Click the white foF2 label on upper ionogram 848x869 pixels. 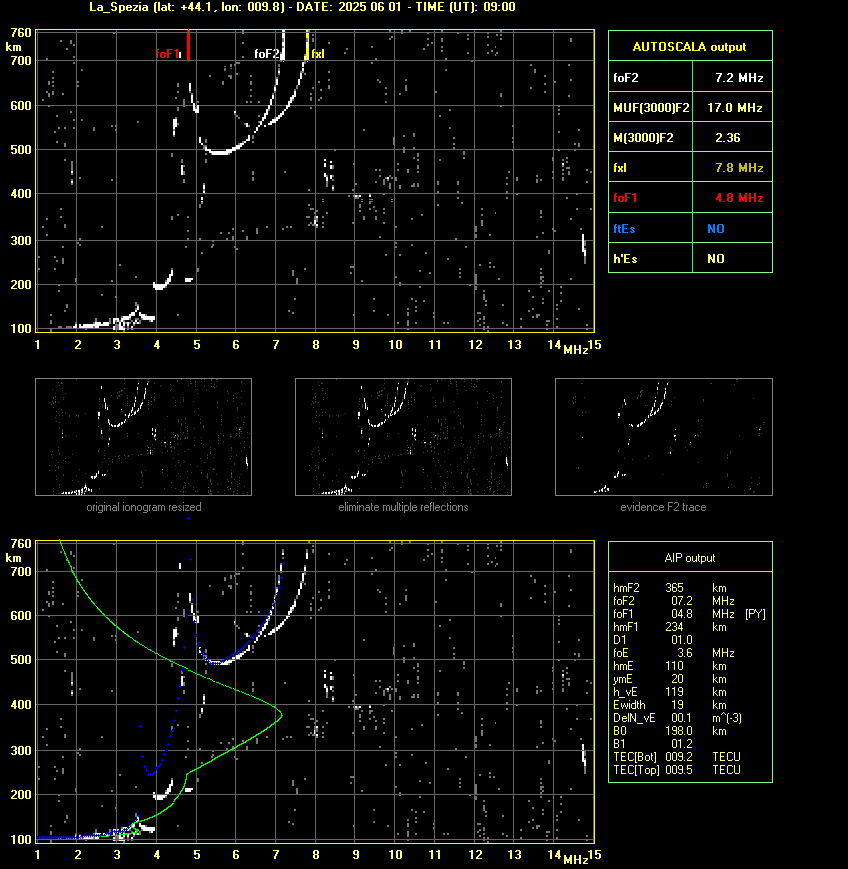coord(267,54)
